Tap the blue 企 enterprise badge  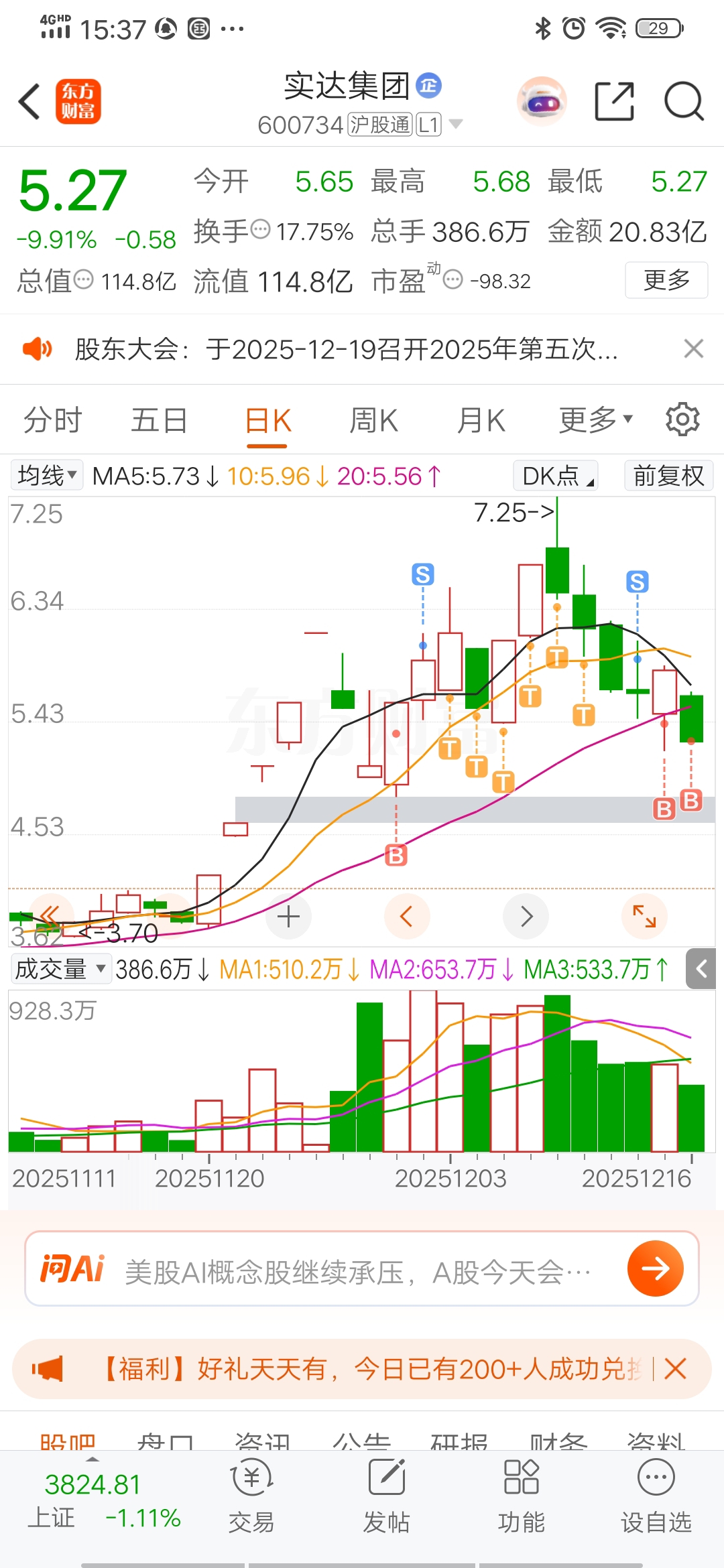coord(428,86)
